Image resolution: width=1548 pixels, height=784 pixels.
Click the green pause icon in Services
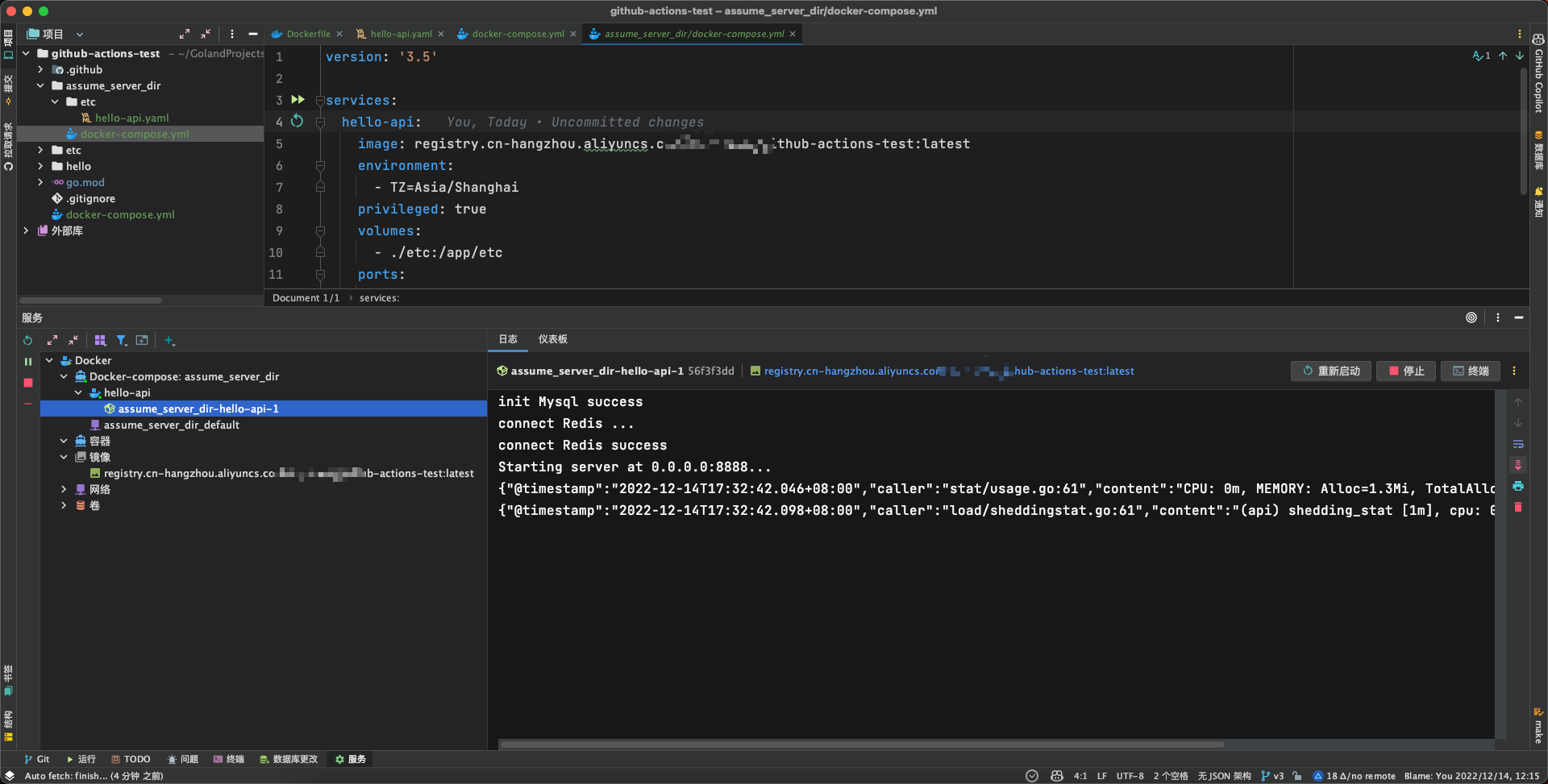pos(28,362)
